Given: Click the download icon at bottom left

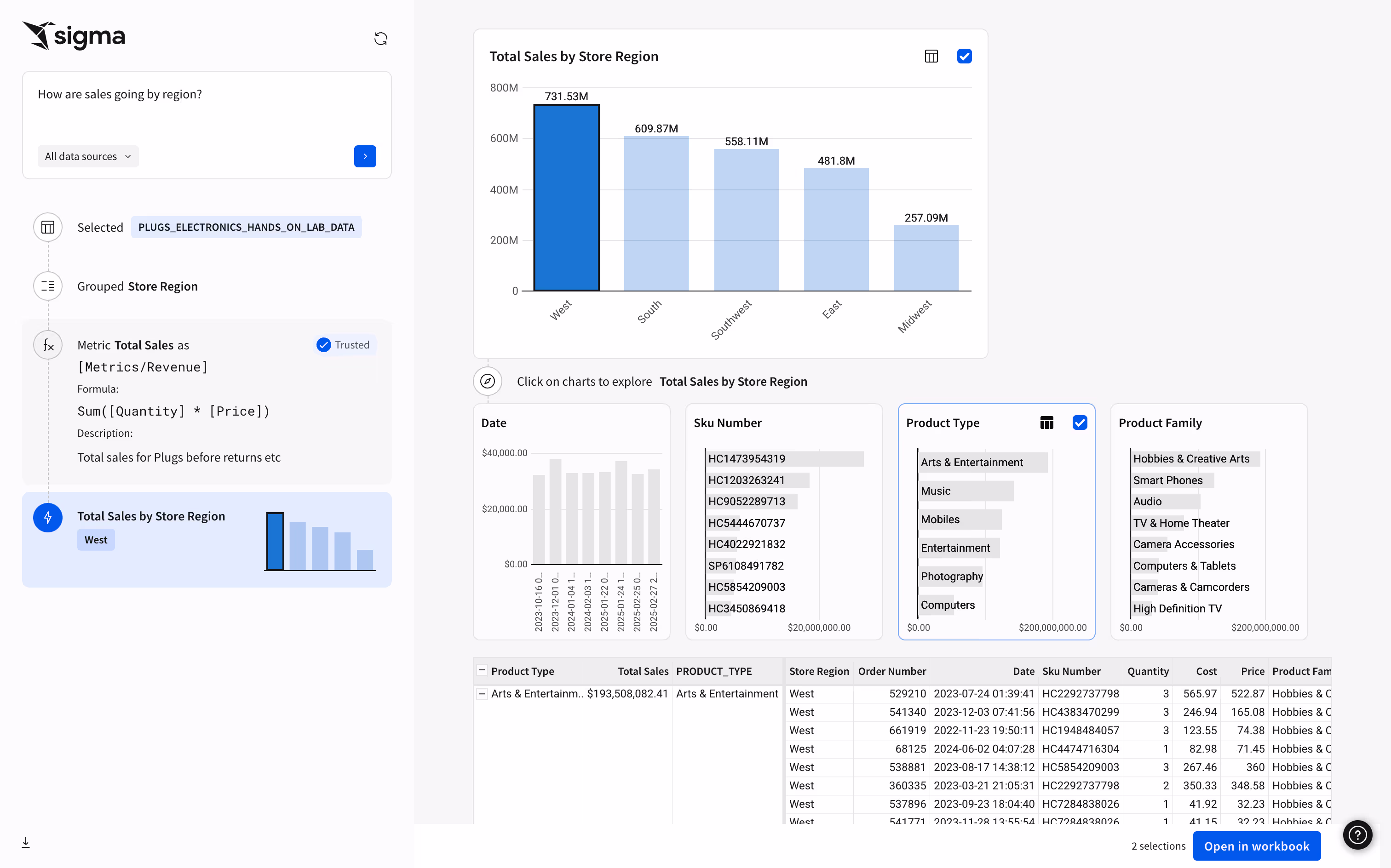Looking at the screenshot, I should 25,842.
